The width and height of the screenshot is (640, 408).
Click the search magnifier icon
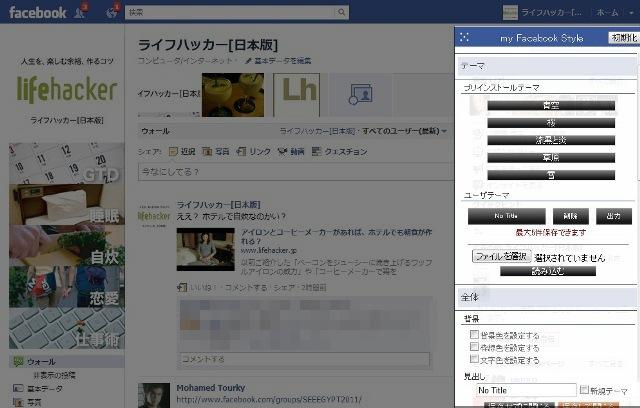[342, 12]
